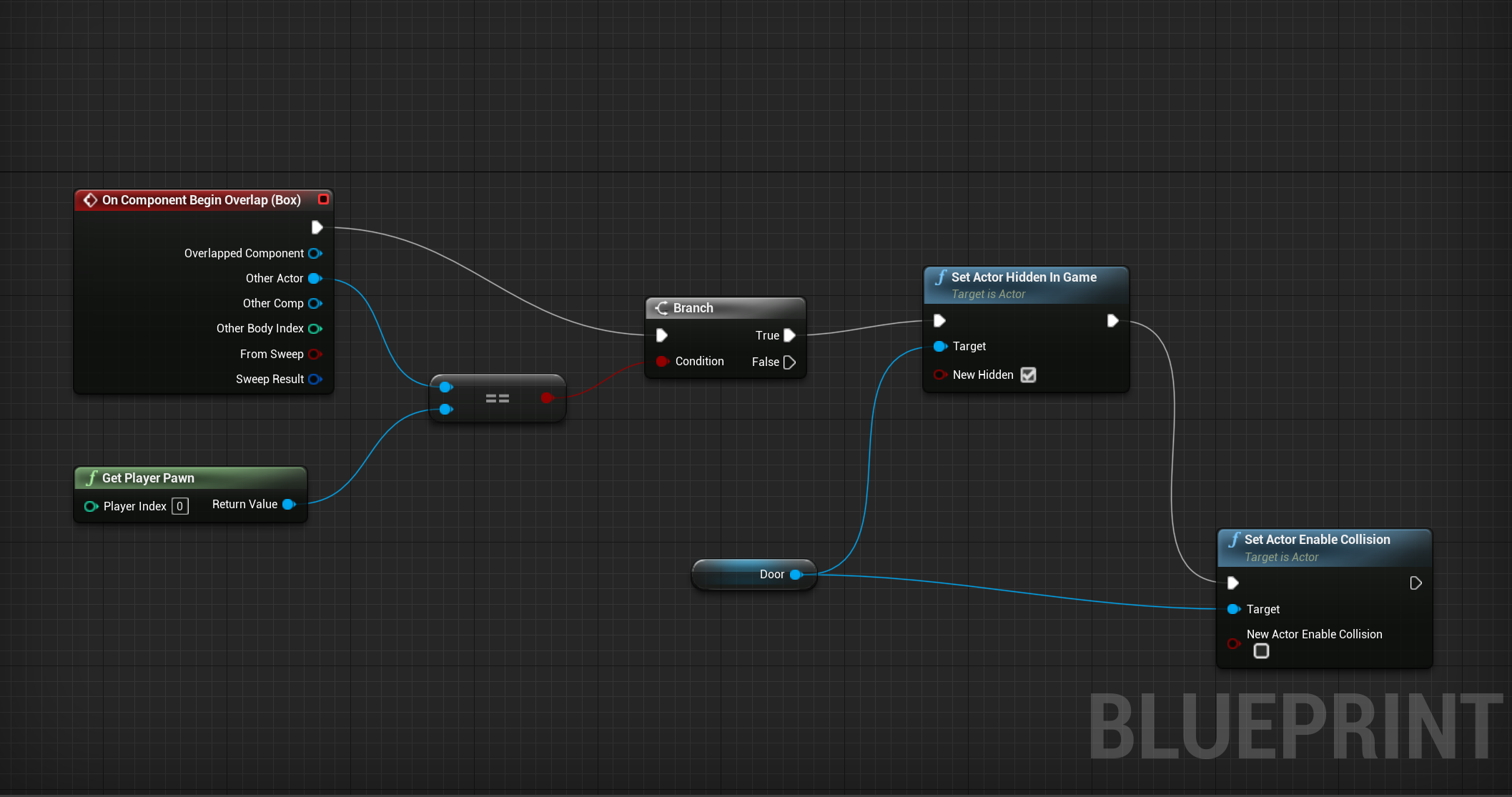Select the On Component Begin Overlap node header
The width and height of the screenshot is (1512, 797).
pos(201,200)
